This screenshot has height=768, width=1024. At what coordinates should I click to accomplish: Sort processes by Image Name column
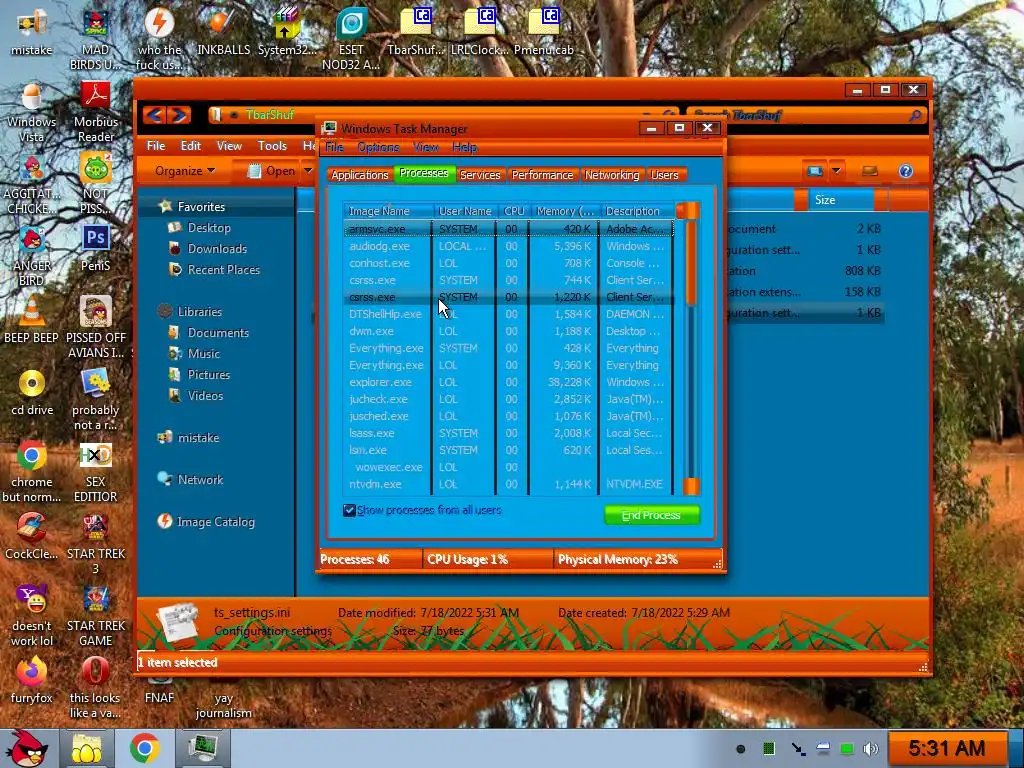coord(389,211)
